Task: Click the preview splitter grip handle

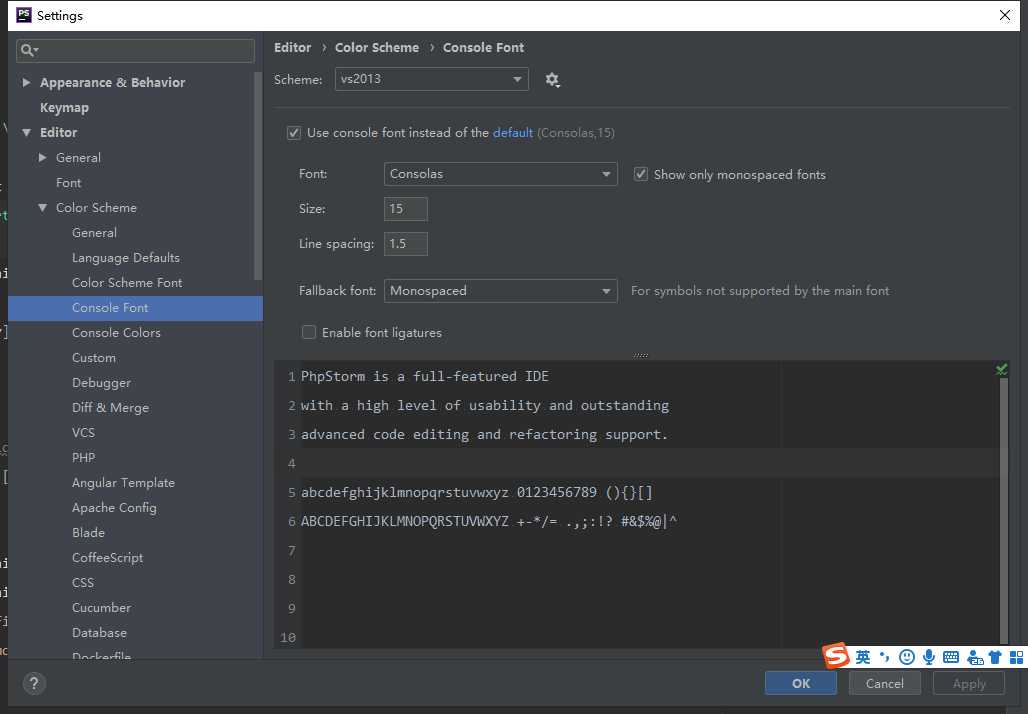Action: click(641, 355)
